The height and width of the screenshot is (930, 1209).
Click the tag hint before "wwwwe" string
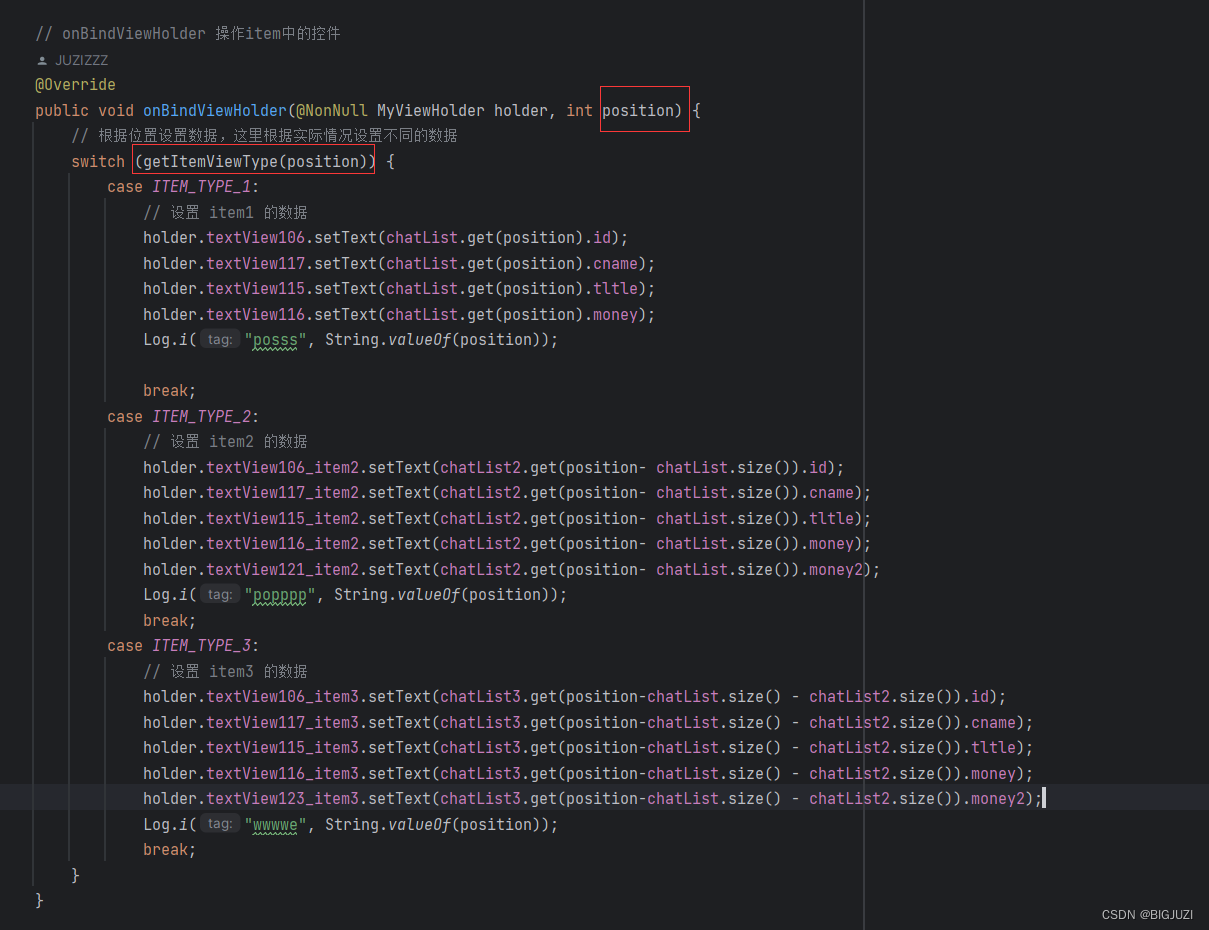(220, 824)
